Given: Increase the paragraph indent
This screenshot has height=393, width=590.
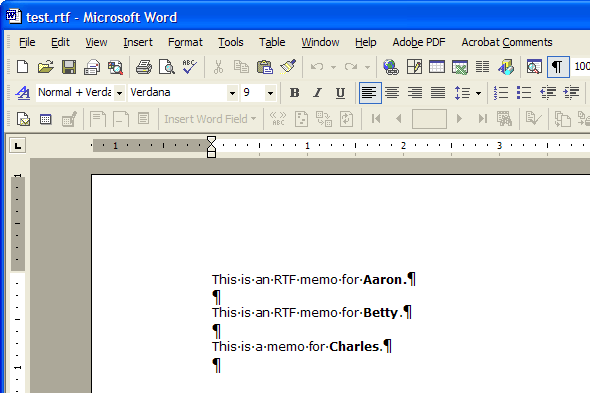Looking at the screenshot, I should point(571,93).
